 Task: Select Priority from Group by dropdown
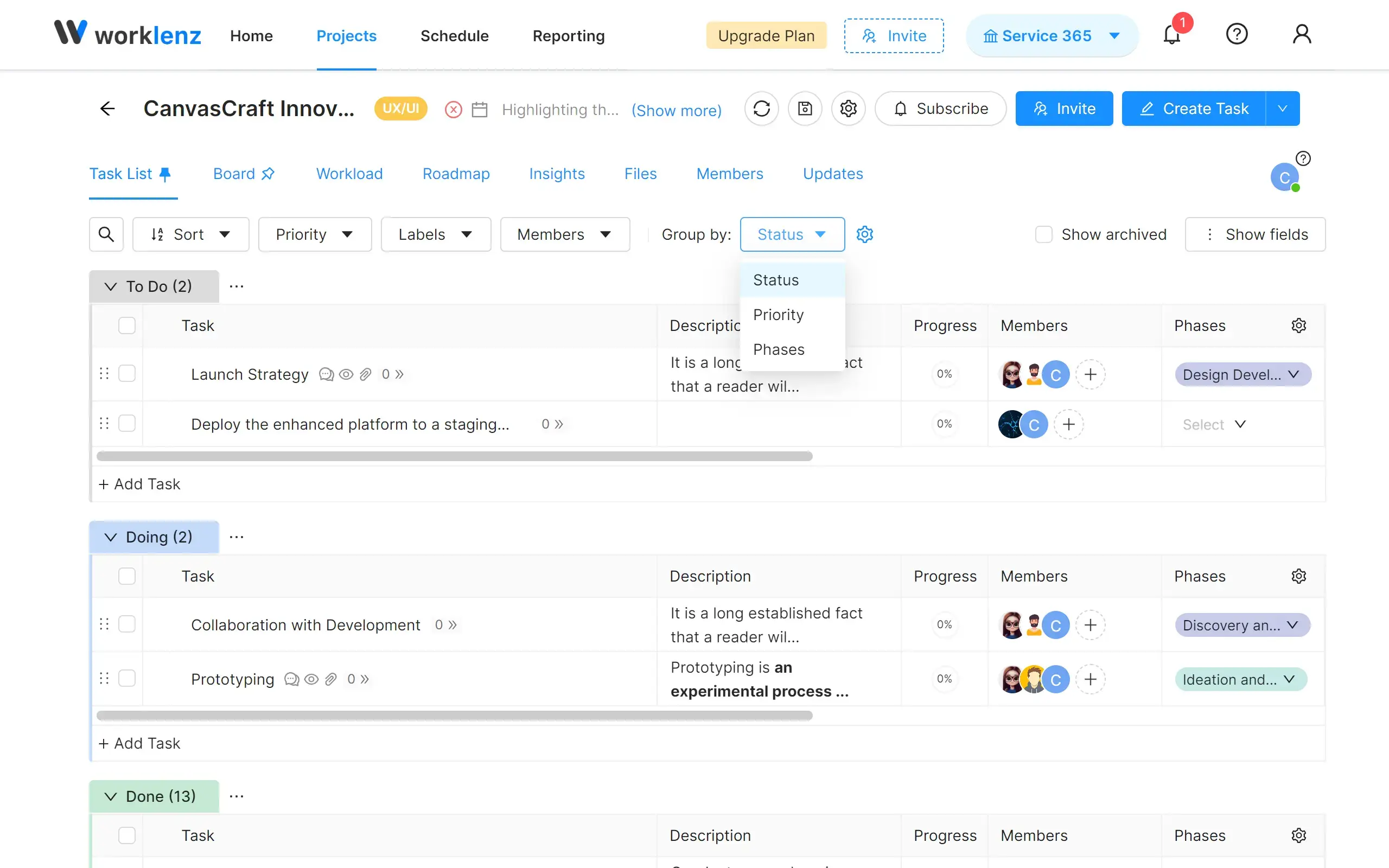(779, 314)
